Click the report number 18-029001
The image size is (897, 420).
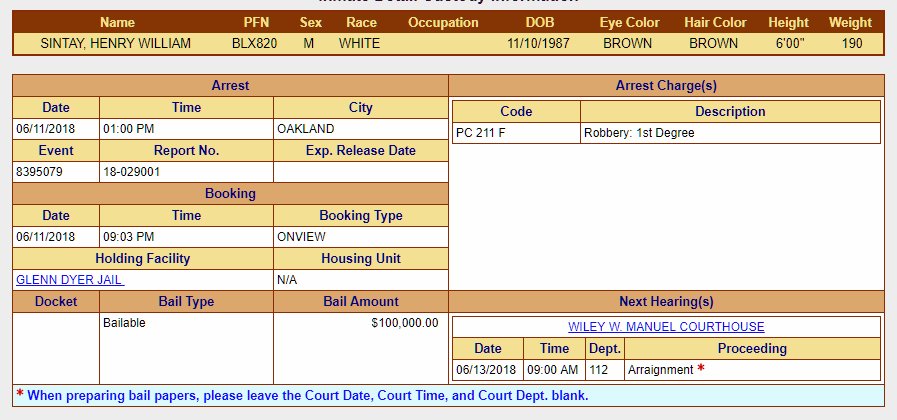point(132,172)
